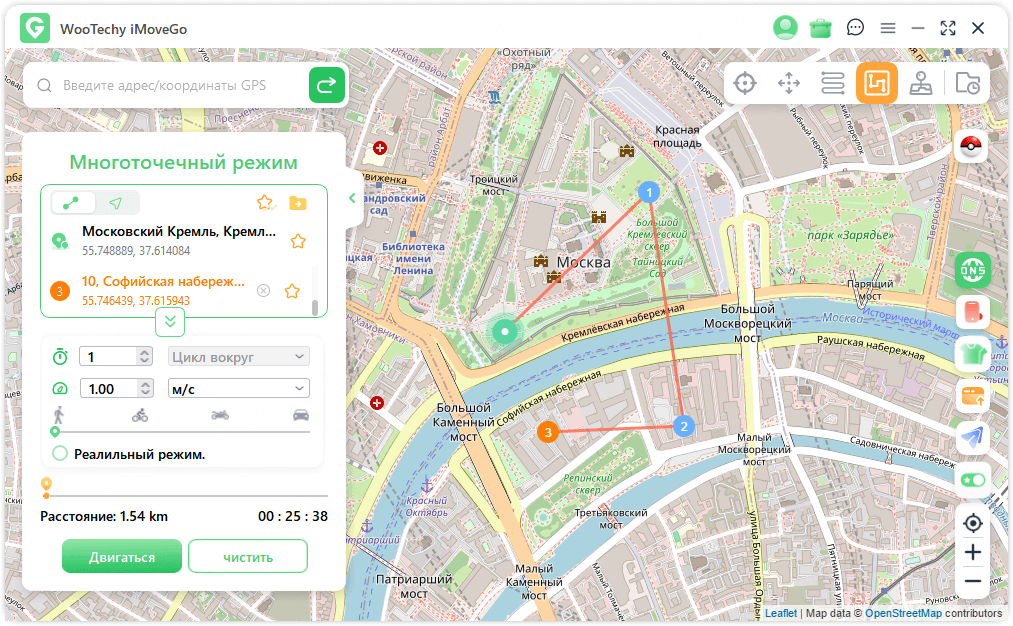
Task: Center map on current location
Action: click(x=972, y=523)
